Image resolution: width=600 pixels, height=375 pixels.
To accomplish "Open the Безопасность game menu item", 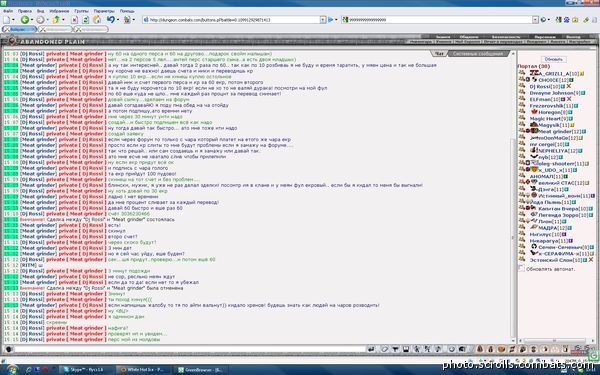I will point(506,37).
